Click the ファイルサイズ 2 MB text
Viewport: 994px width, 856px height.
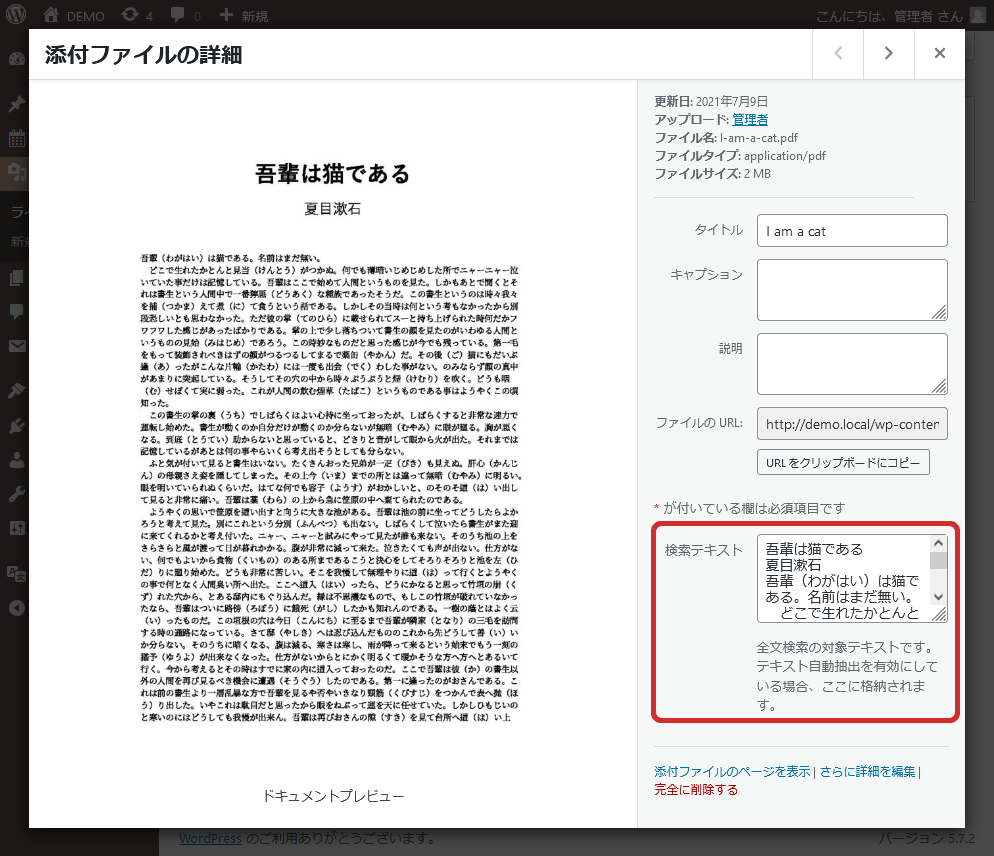[713, 174]
